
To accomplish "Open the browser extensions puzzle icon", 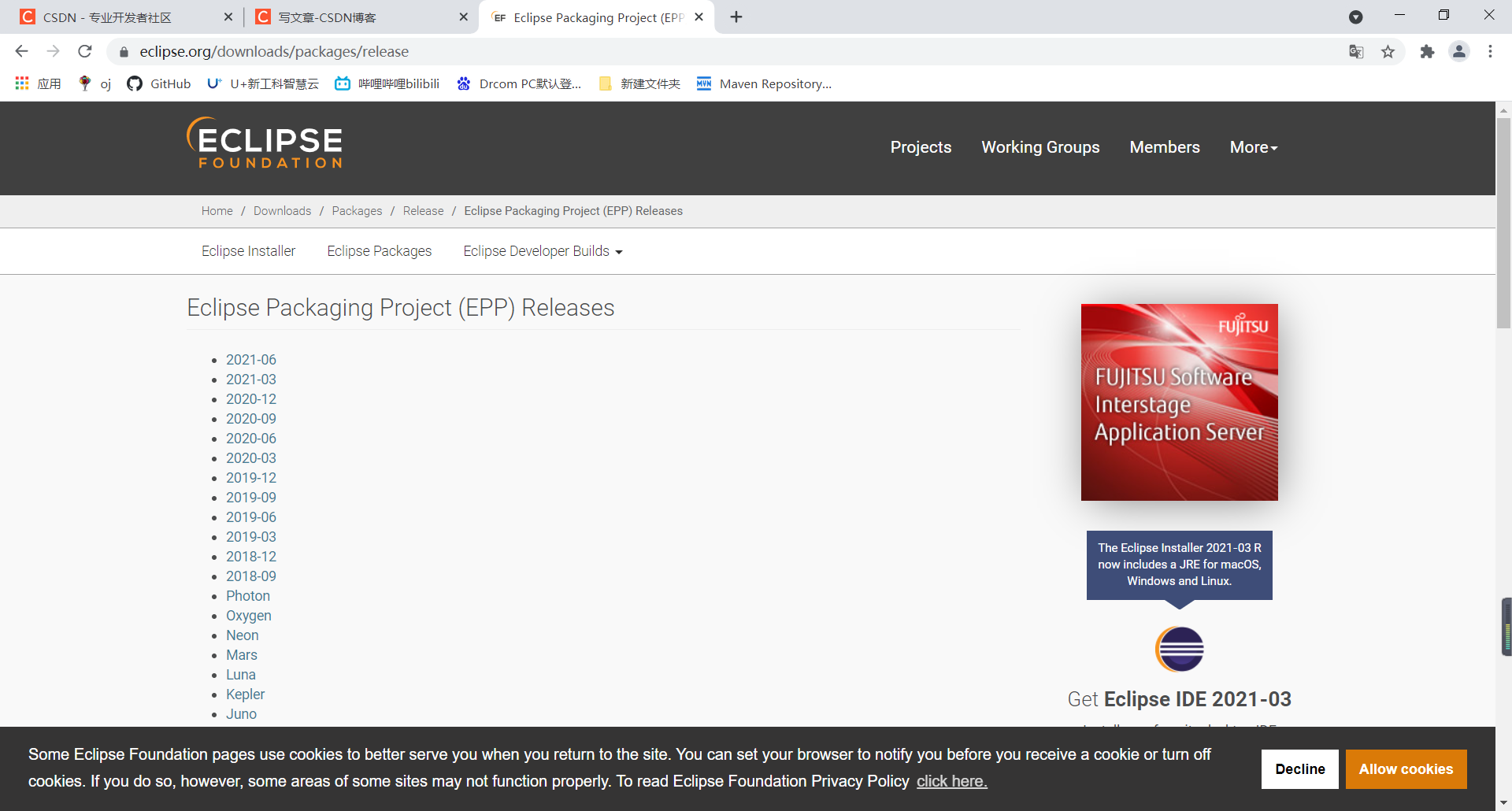I will 1428,51.
